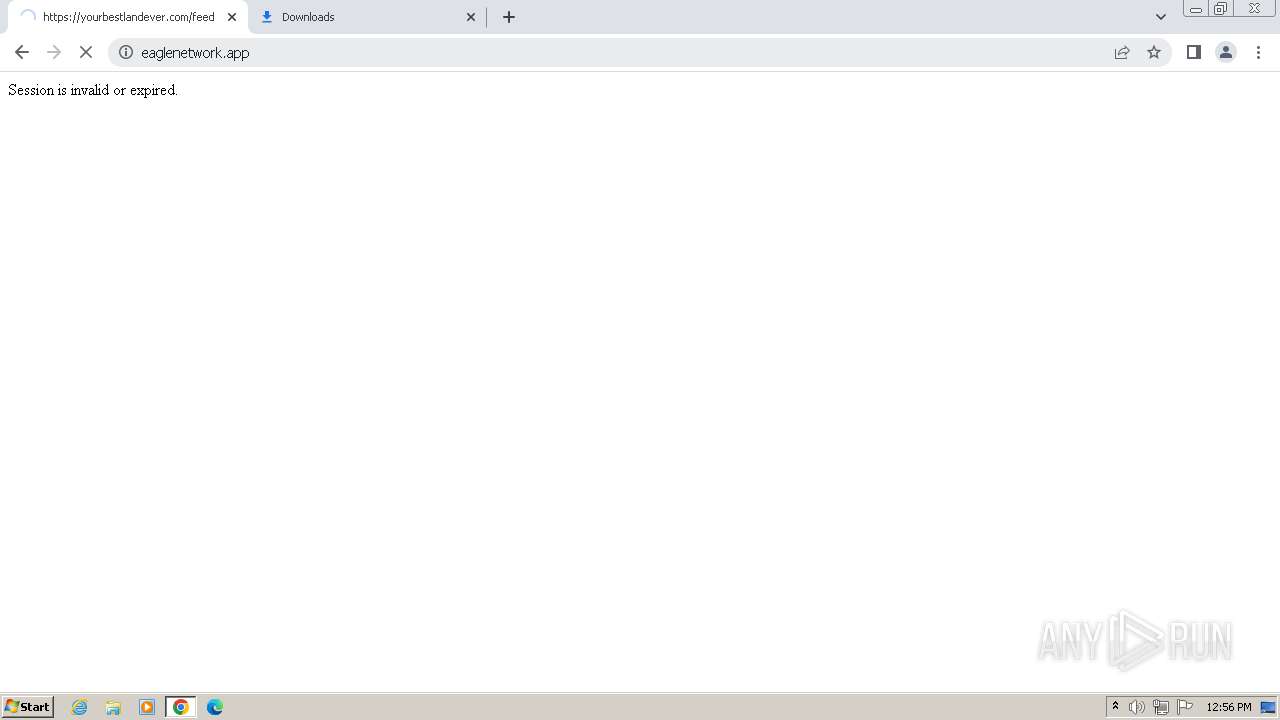Minimize the Chrome window
Image resolution: width=1280 pixels, height=720 pixels.
pos(1196,9)
